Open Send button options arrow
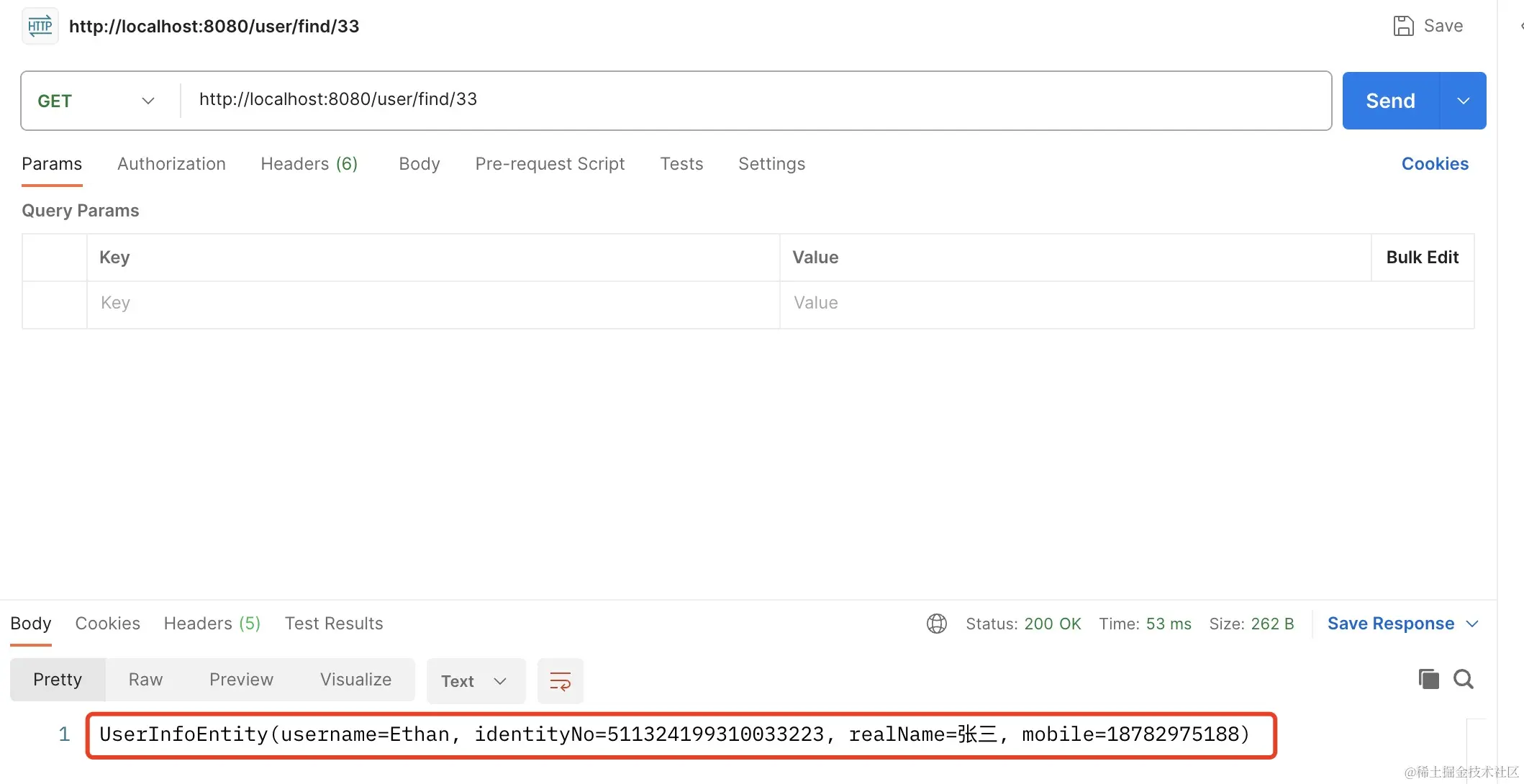1524x784 pixels. (x=1463, y=101)
